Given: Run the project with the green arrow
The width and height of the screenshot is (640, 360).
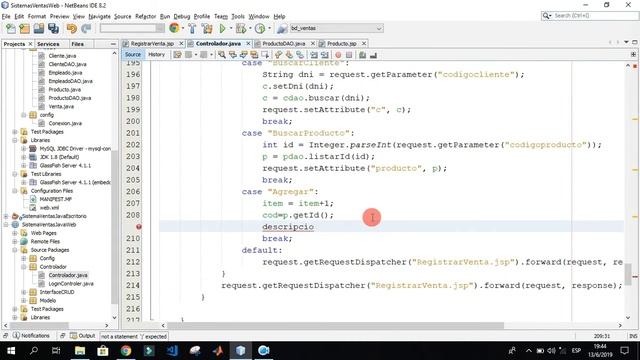Looking at the screenshot, I should click(222, 28).
